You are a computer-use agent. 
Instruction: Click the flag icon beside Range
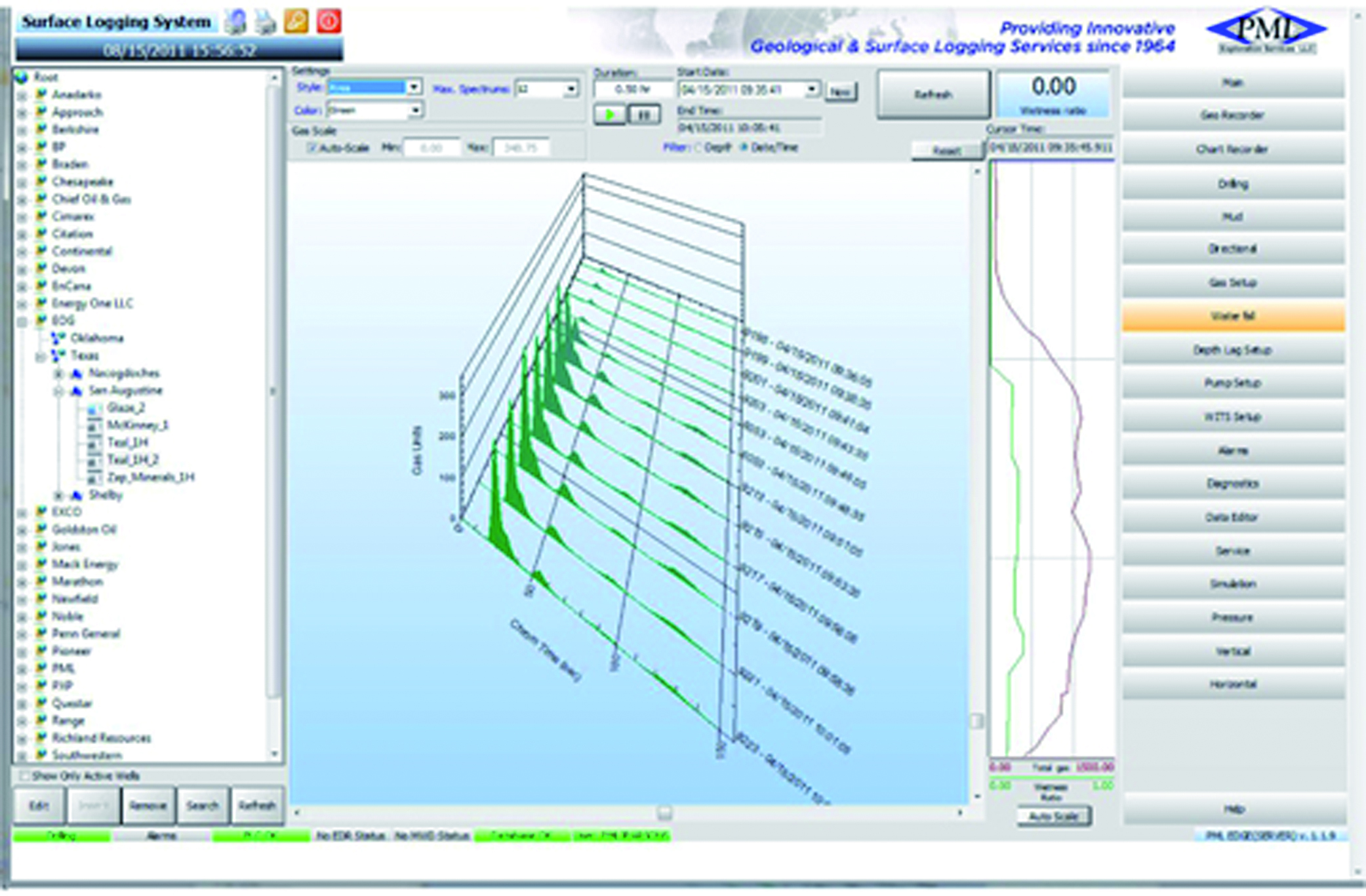[x=42, y=720]
